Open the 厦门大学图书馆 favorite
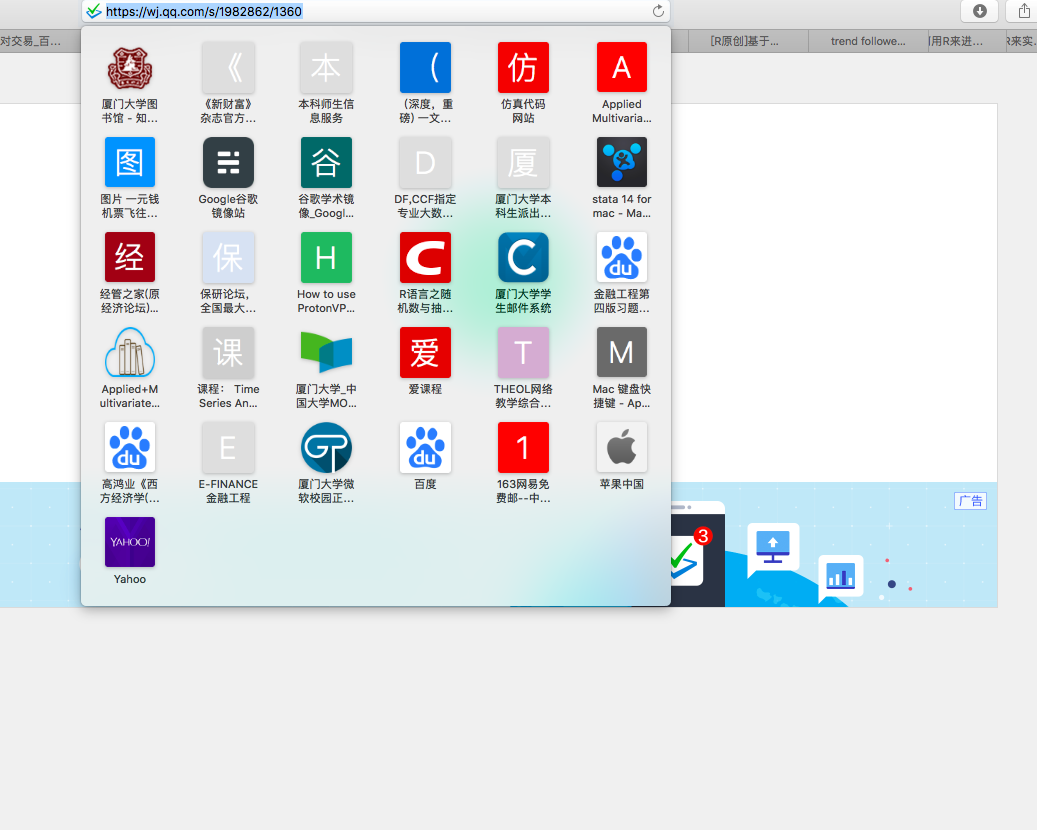The height and width of the screenshot is (830, 1037). 130,82
